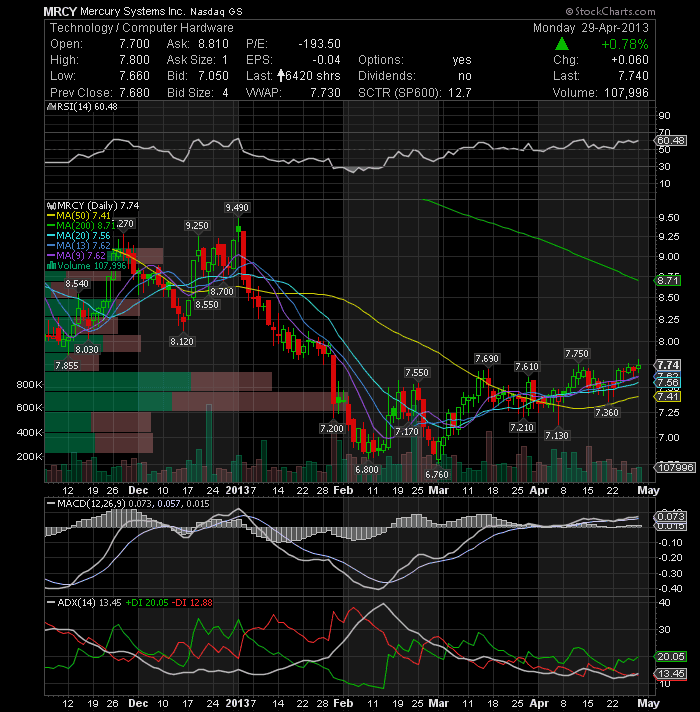
Task: Click the StockCharts.com label at top right
Action: click(x=611, y=11)
